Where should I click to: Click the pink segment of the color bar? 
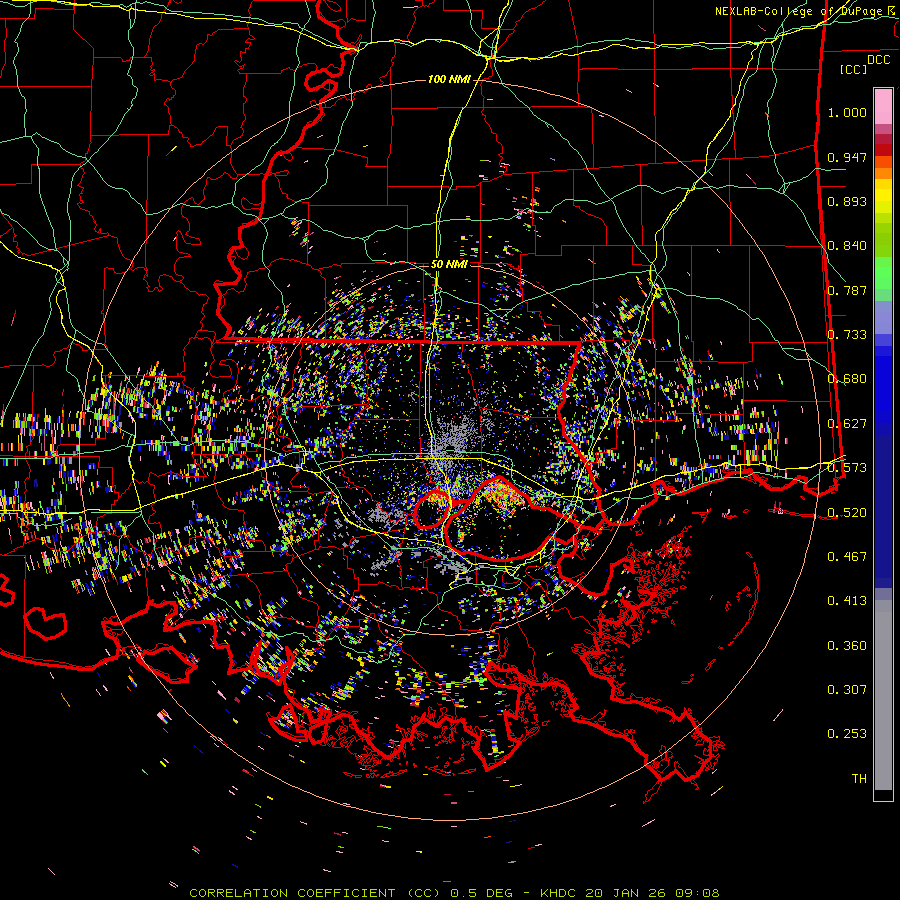tap(883, 106)
